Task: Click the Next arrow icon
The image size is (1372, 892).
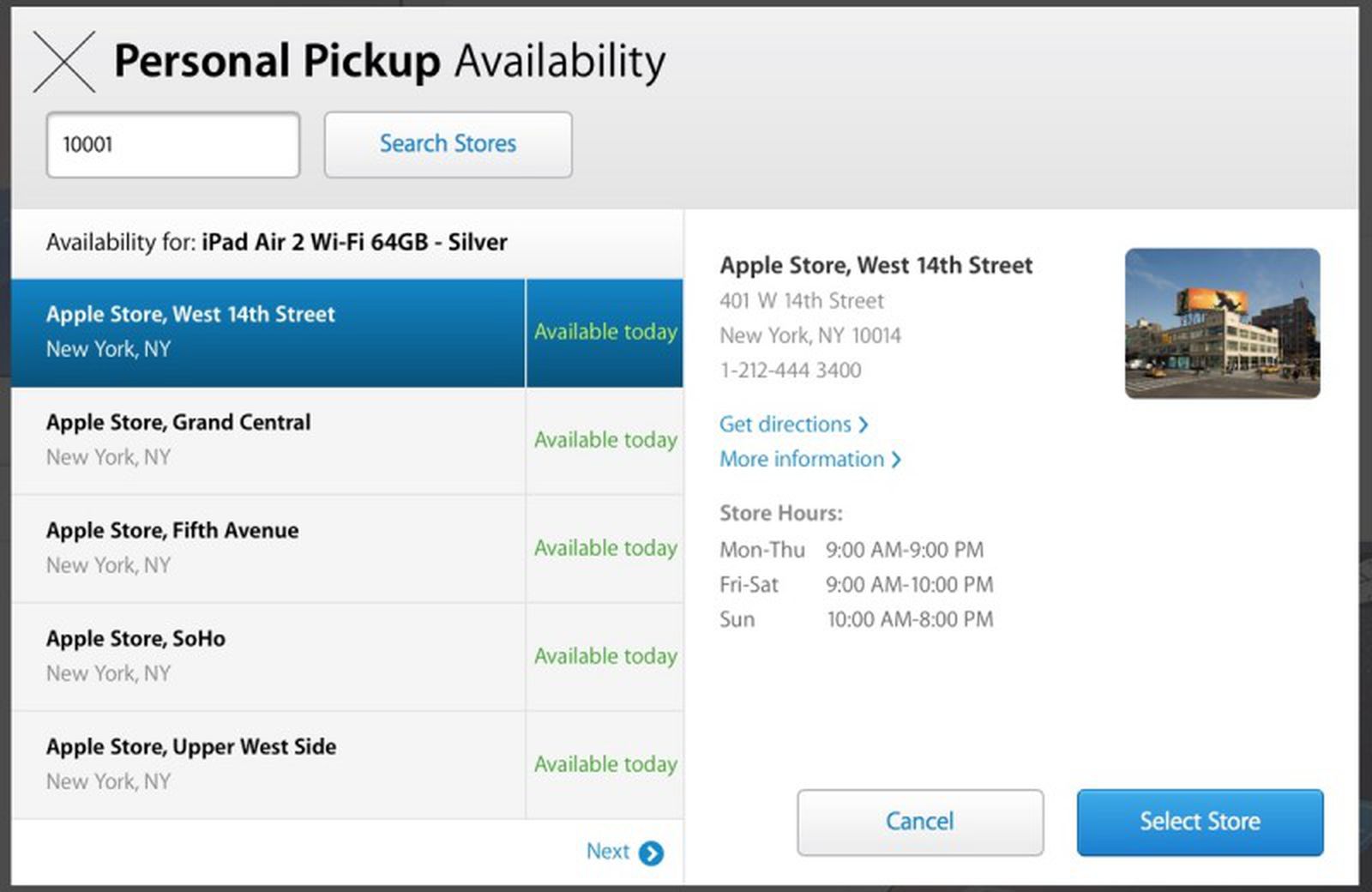Action: [x=653, y=852]
